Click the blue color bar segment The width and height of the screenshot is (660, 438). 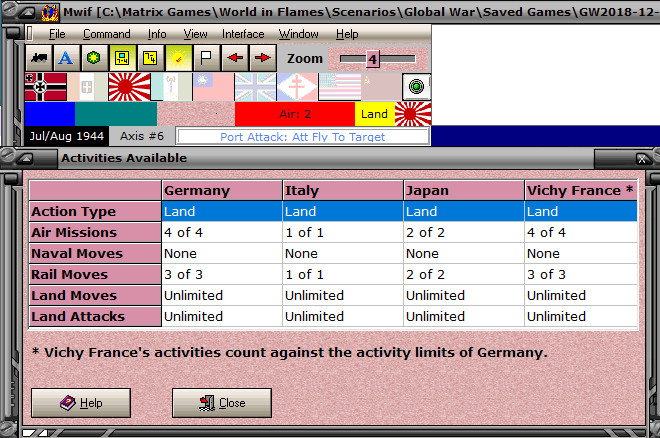50,114
